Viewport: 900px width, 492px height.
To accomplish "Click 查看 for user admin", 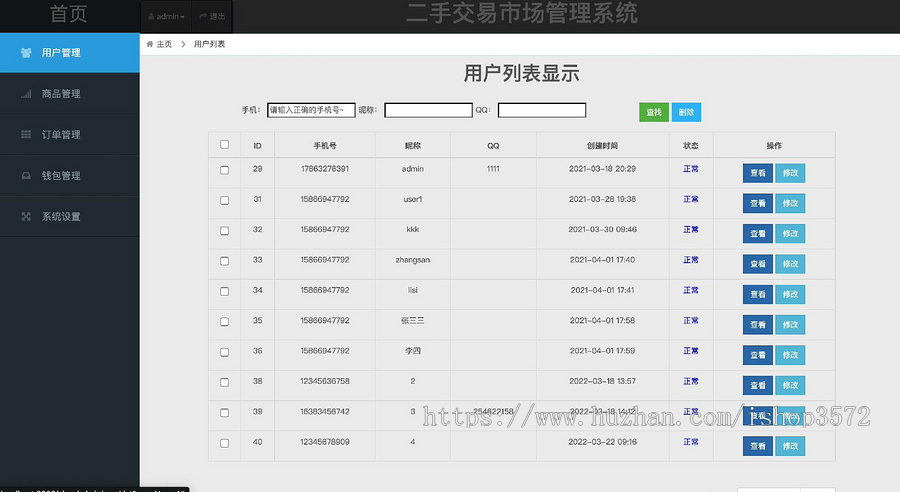I will [758, 173].
